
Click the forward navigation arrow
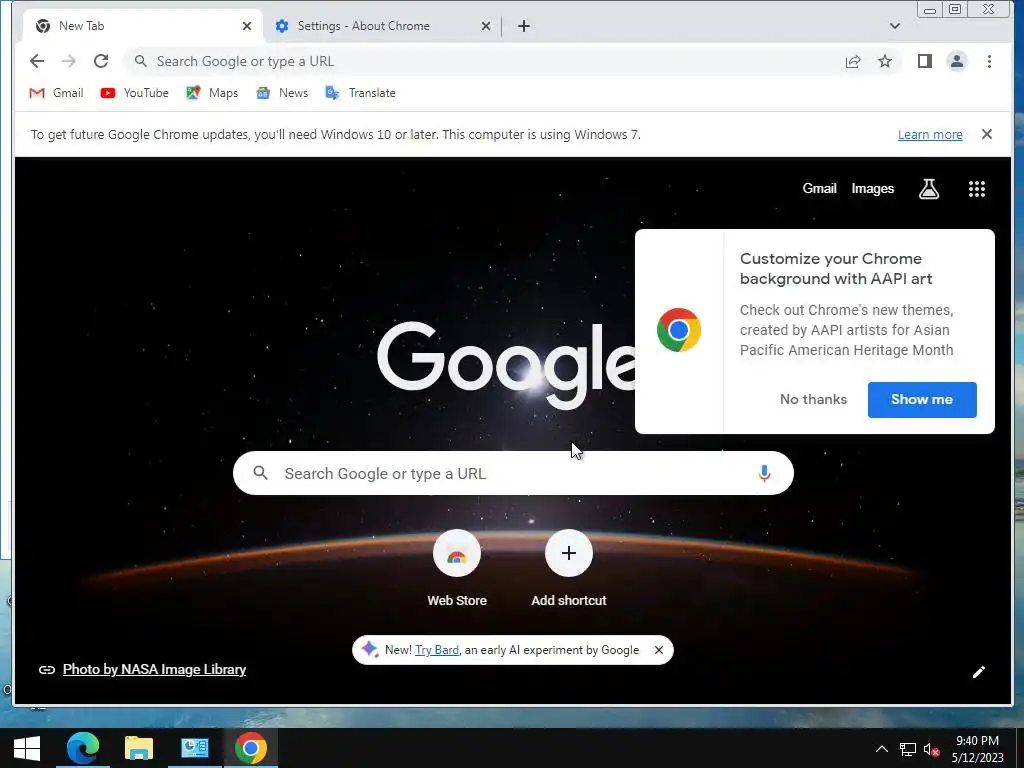click(x=69, y=61)
